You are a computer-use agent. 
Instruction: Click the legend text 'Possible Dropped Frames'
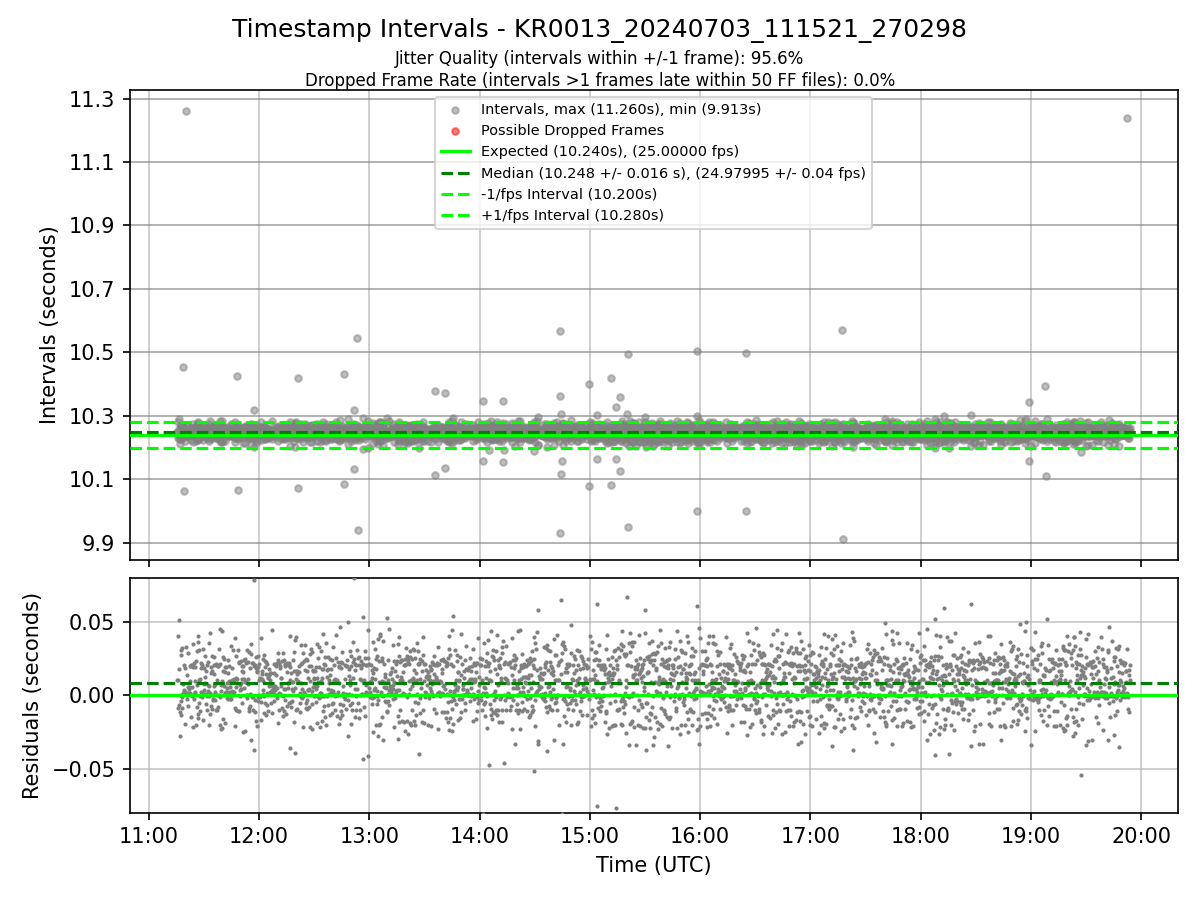click(x=572, y=130)
